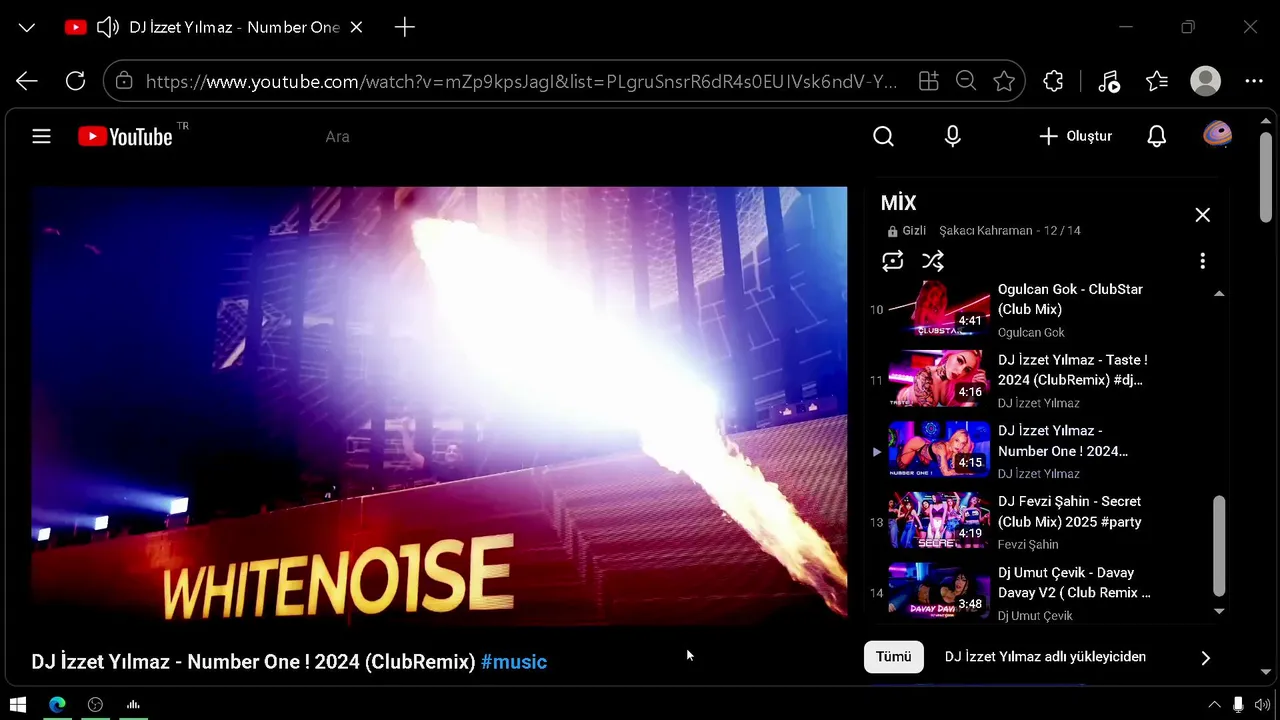Start voice search with the microphone icon
The height and width of the screenshot is (720, 1280).
point(953,136)
